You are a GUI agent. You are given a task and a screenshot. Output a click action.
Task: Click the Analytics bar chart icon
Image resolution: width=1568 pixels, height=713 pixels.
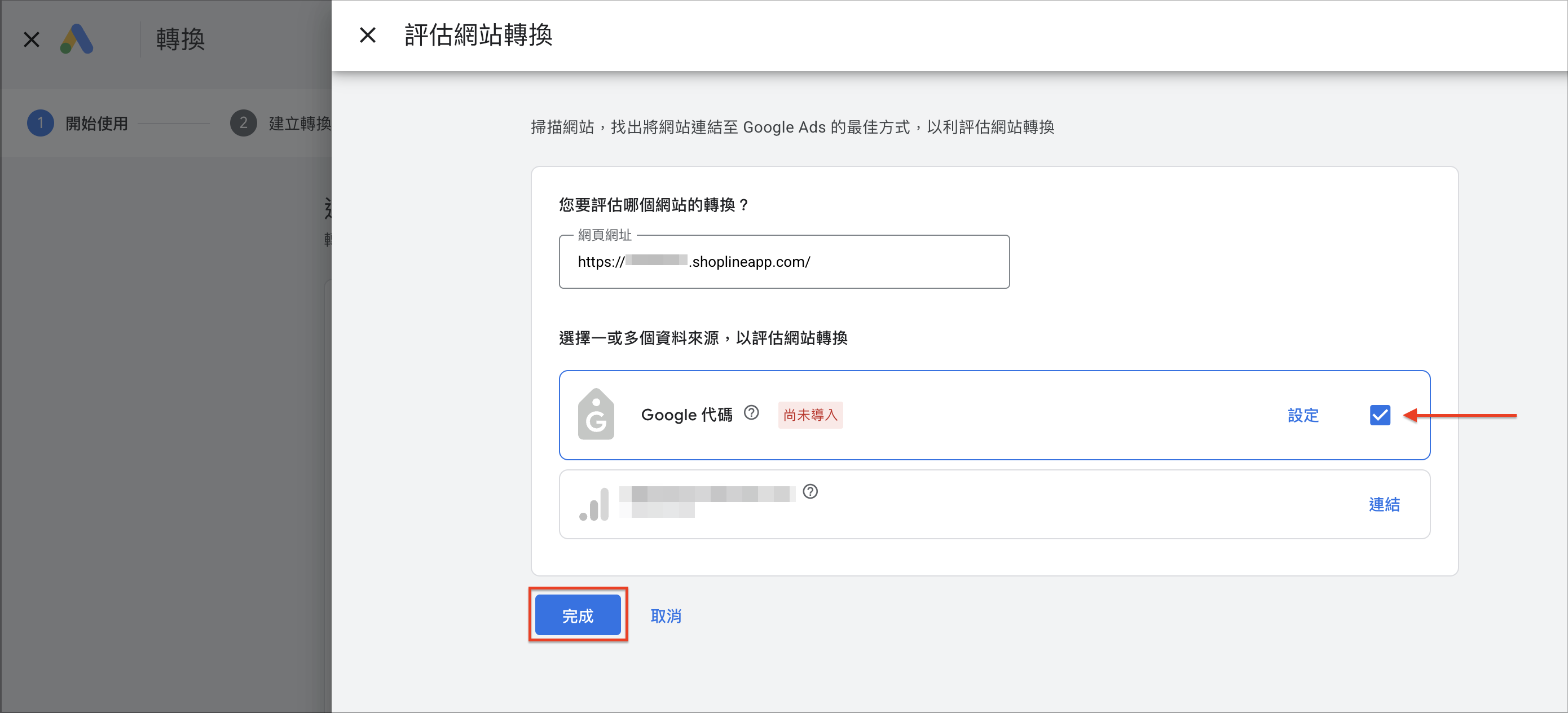[x=594, y=504]
